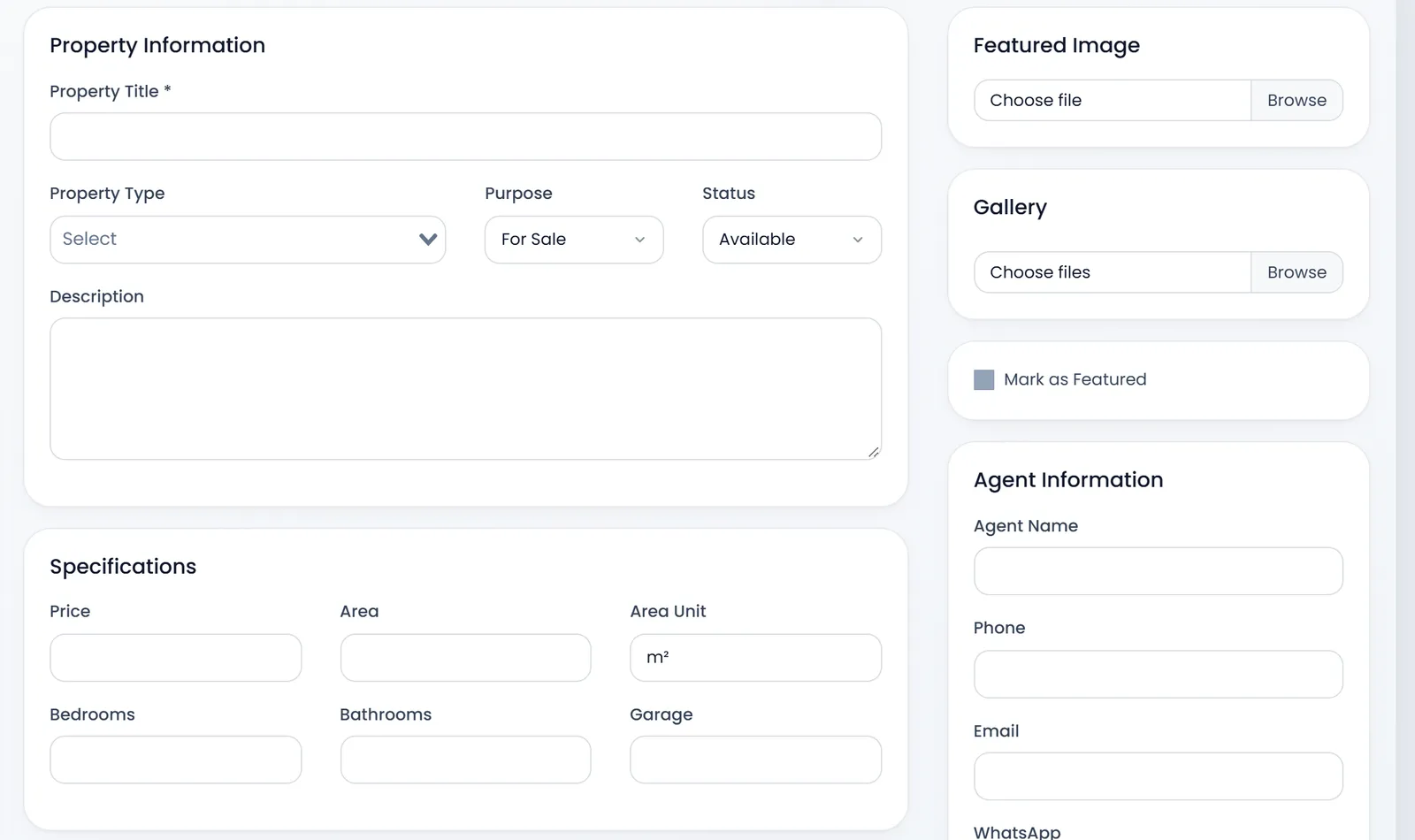Click the Mark as Featured label text
This screenshot has width=1415, height=840.
pyautogui.click(x=1075, y=379)
